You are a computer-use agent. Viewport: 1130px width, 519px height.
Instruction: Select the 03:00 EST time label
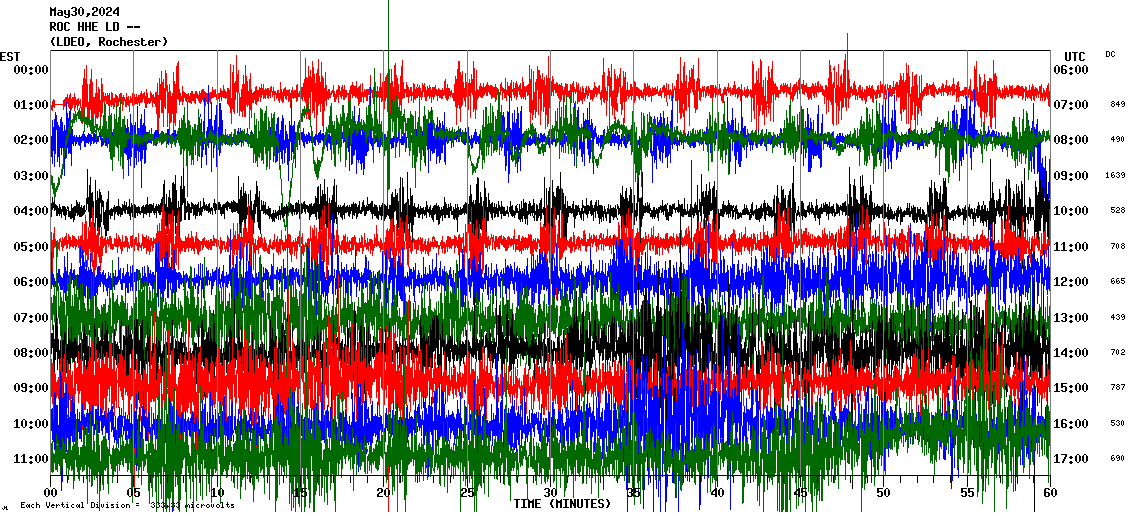[30, 176]
